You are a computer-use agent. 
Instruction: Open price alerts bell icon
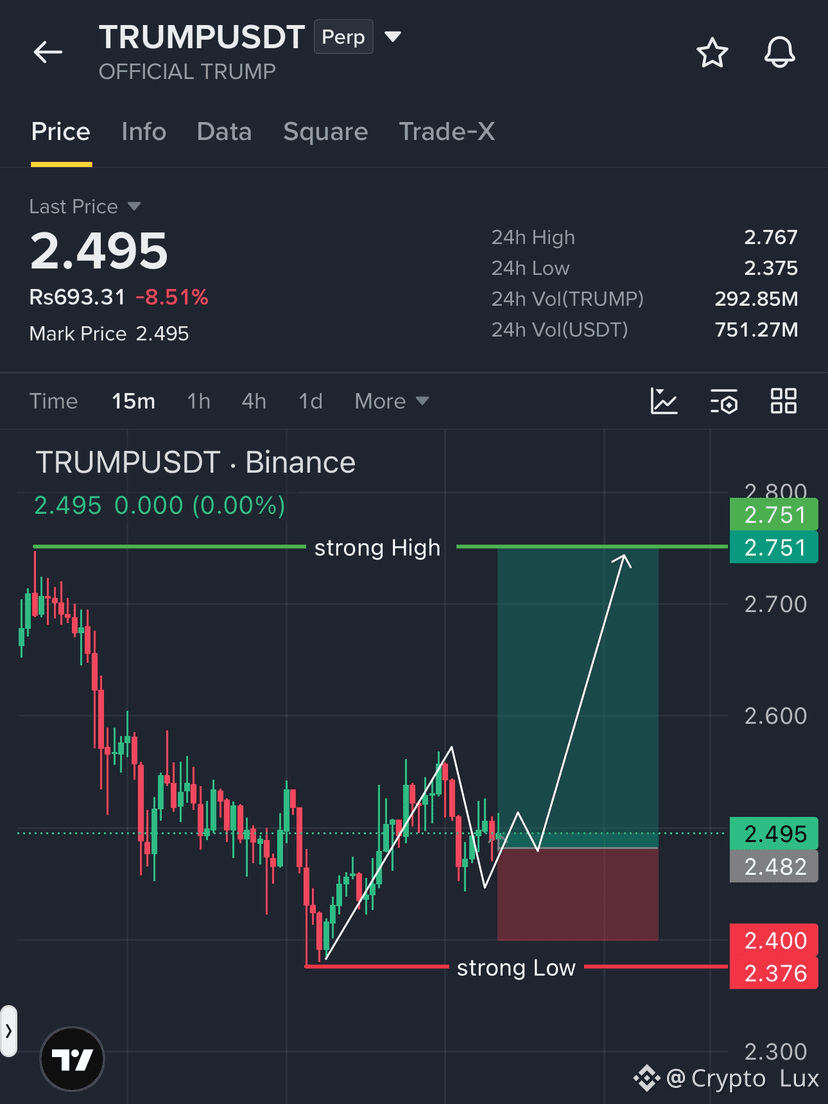pos(779,52)
